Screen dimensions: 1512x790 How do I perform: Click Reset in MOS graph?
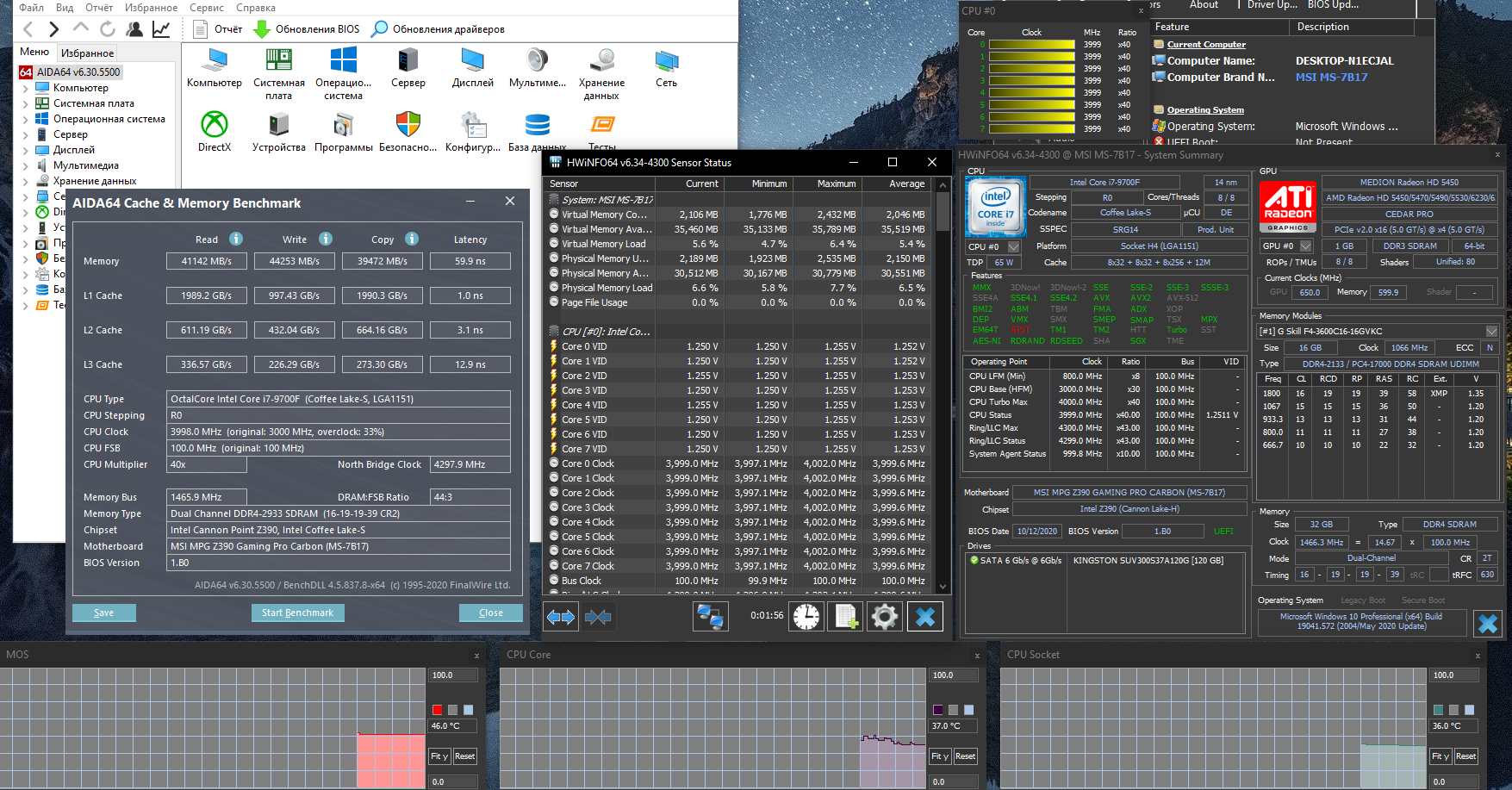pyautogui.click(x=465, y=756)
